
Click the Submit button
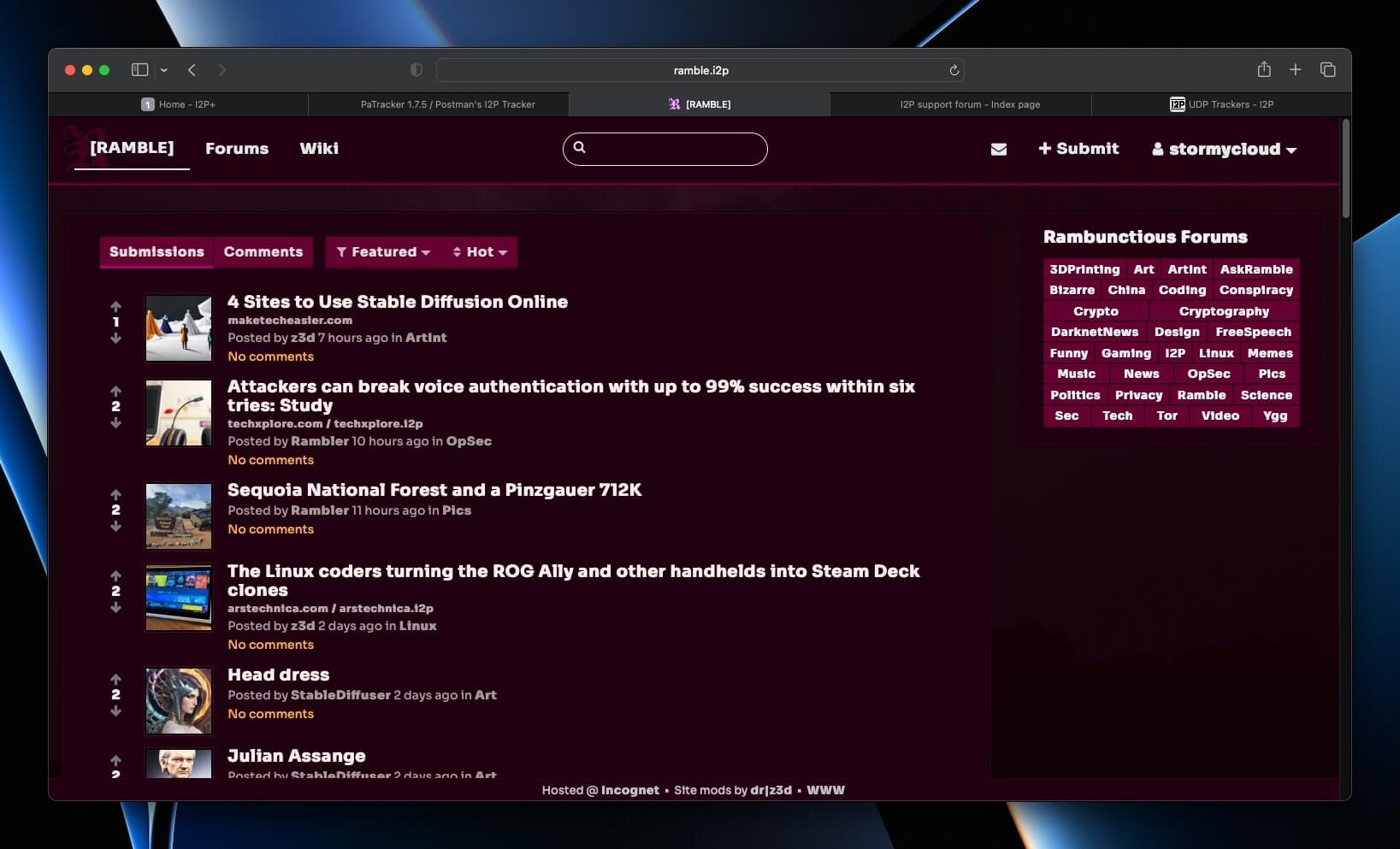(1078, 149)
